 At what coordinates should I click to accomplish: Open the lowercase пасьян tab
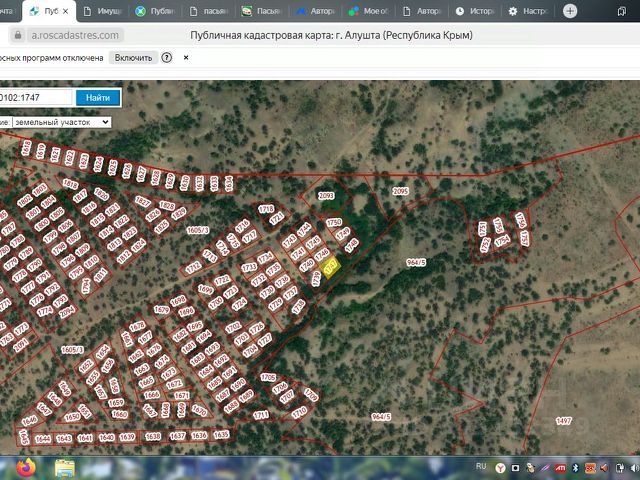[209, 11]
